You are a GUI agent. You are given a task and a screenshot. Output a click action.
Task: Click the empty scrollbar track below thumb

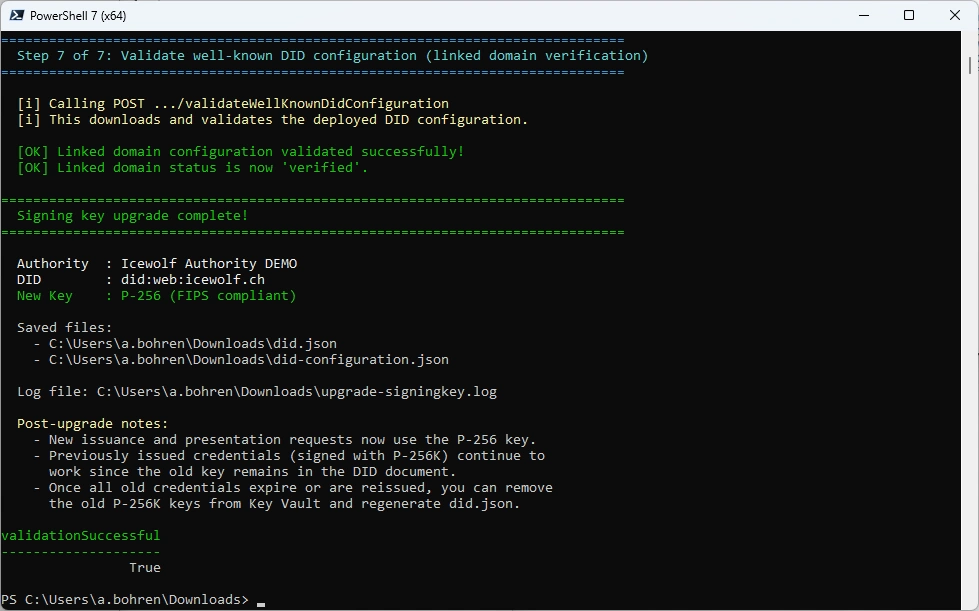971,350
